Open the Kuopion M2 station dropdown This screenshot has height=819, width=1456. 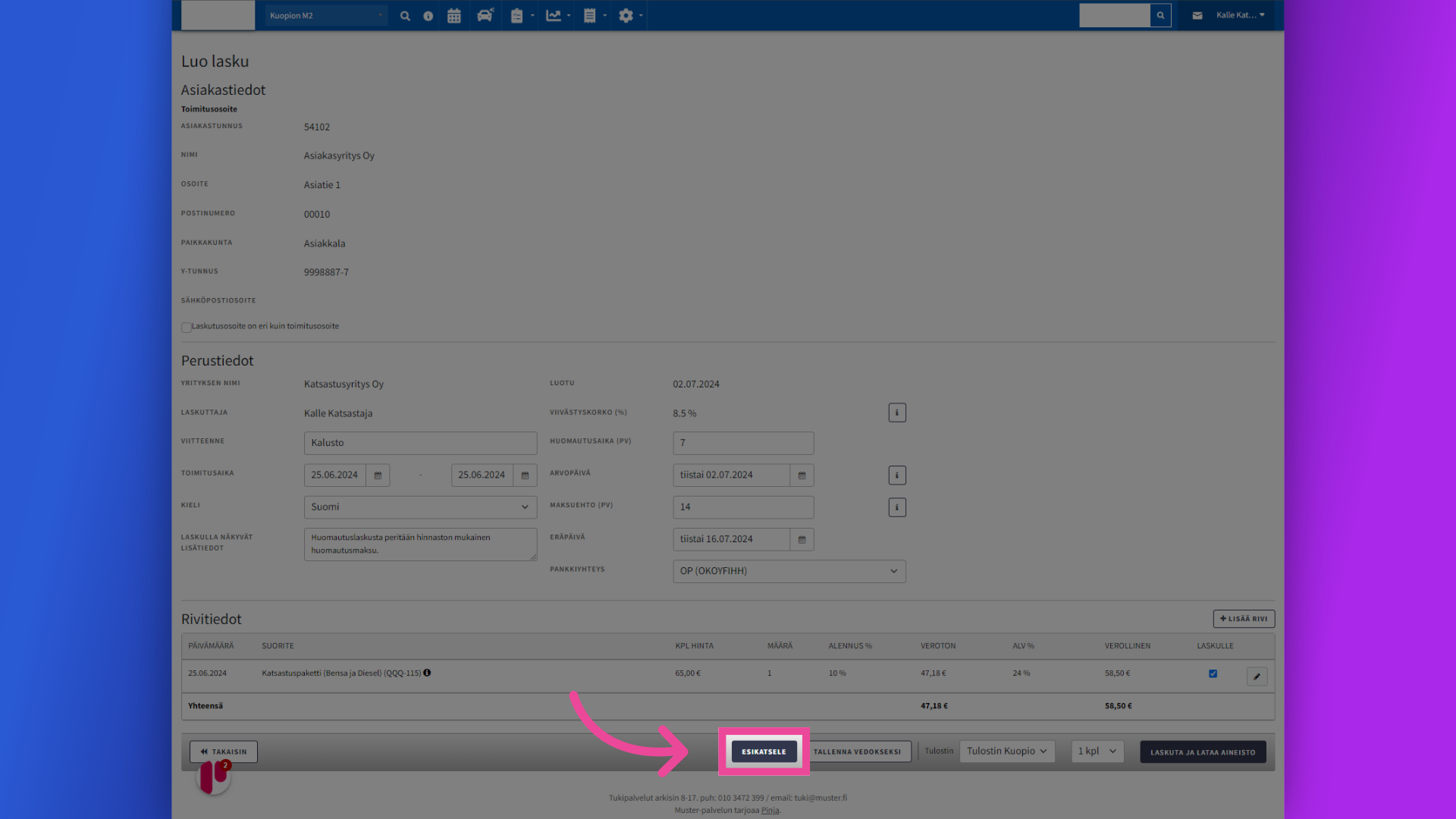(326, 15)
